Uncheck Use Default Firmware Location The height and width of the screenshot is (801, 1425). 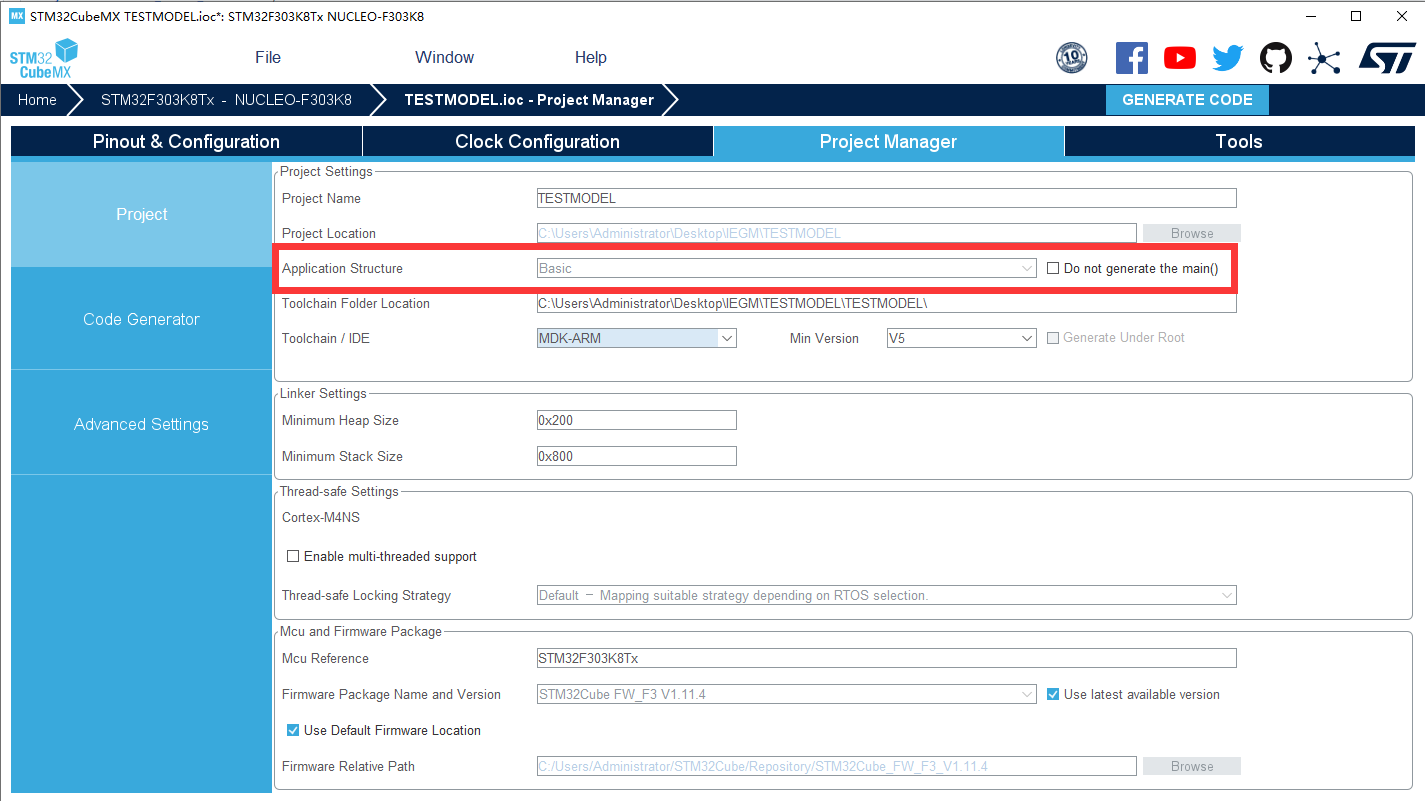(x=293, y=730)
